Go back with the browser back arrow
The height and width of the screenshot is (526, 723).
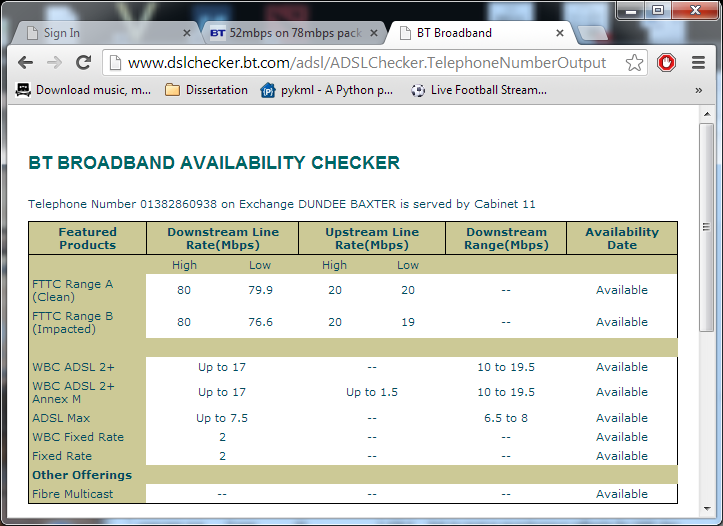click(25, 62)
